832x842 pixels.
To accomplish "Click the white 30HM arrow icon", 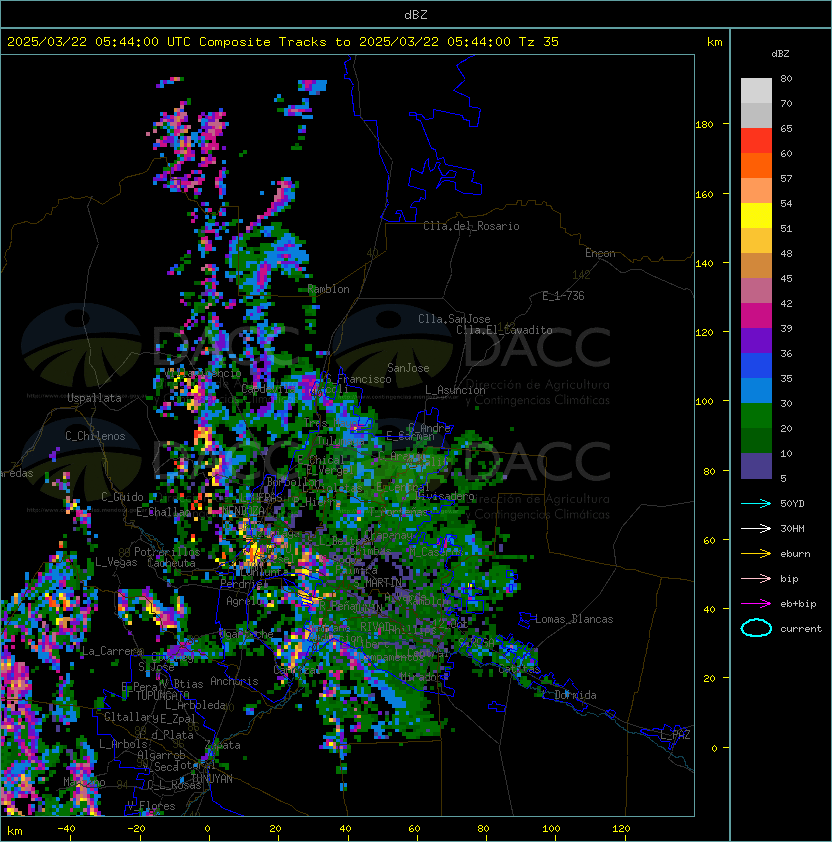I will tap(756, 528).
